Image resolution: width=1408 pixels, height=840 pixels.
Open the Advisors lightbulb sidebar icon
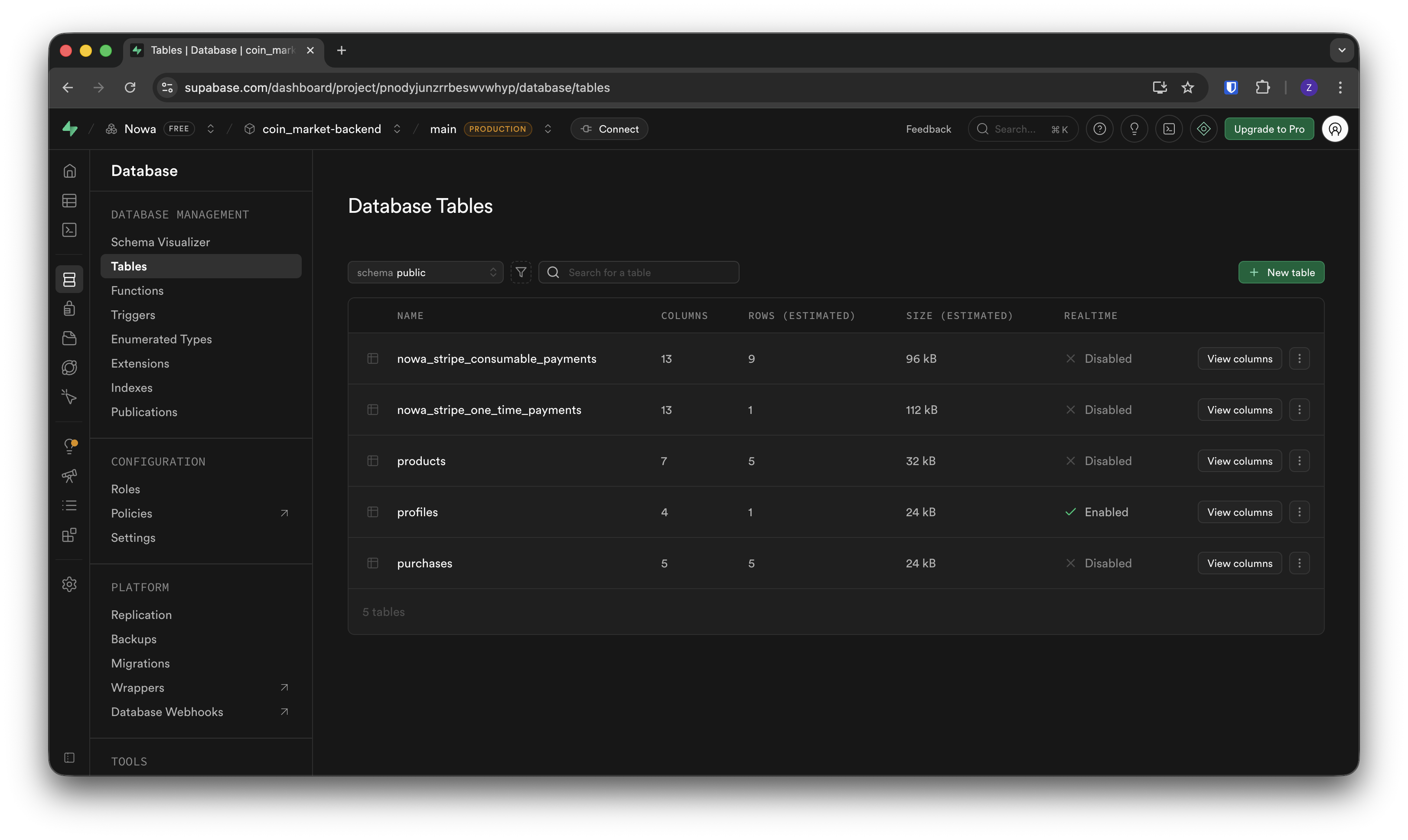pos(69,446)
